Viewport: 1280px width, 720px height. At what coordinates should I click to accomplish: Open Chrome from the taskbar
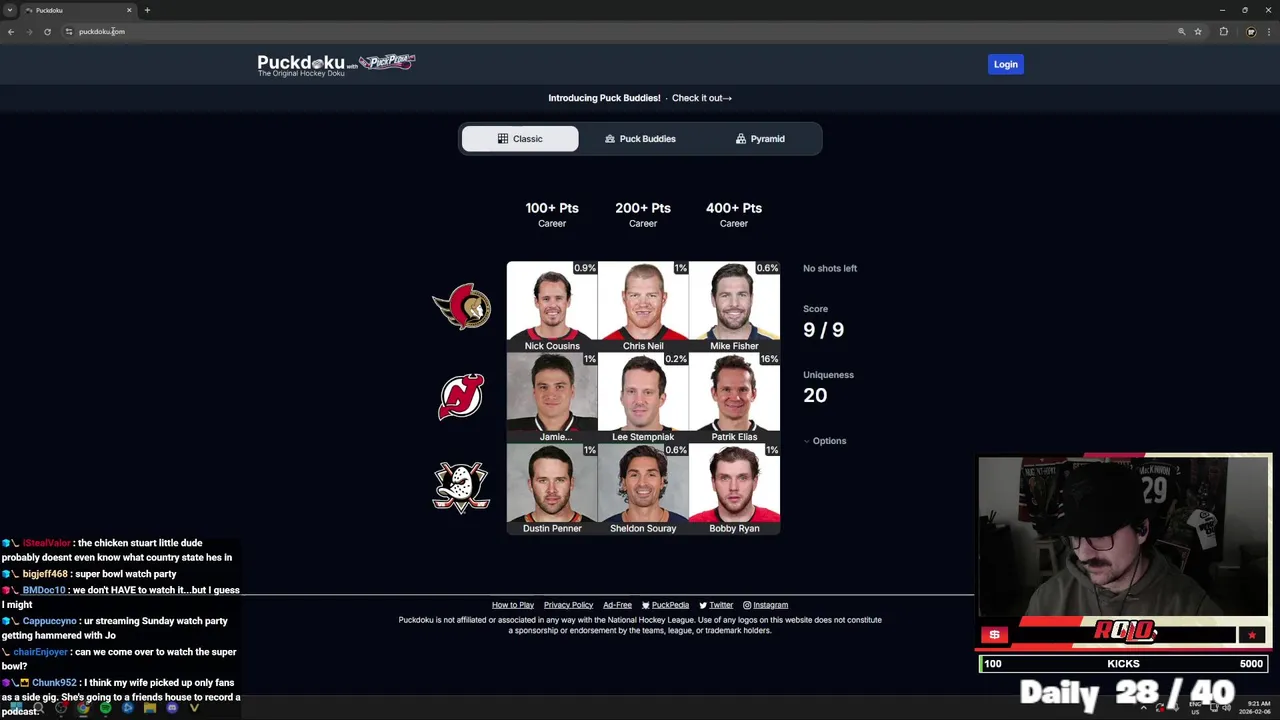click(83, 708)
